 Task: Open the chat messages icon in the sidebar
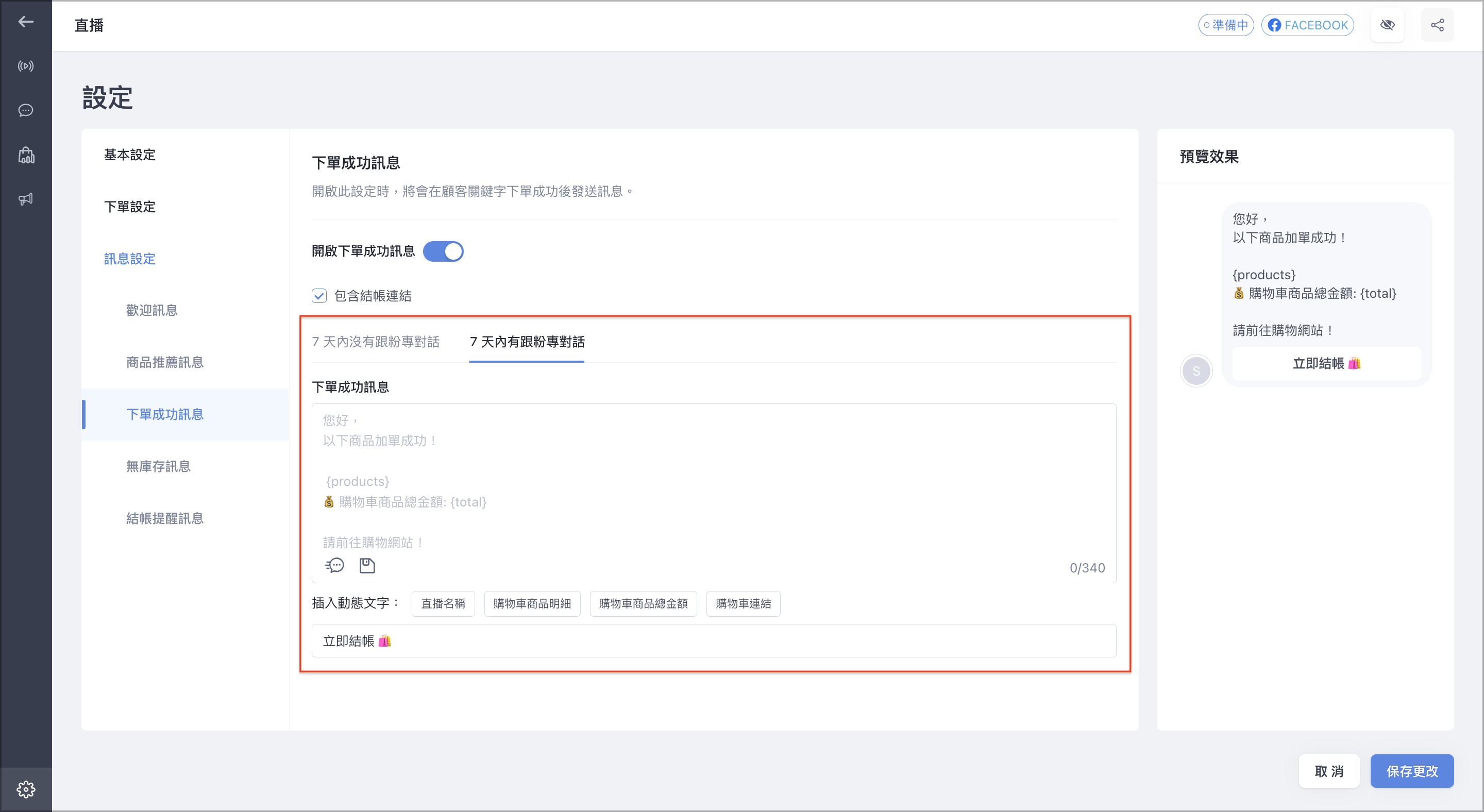point(25,110)
